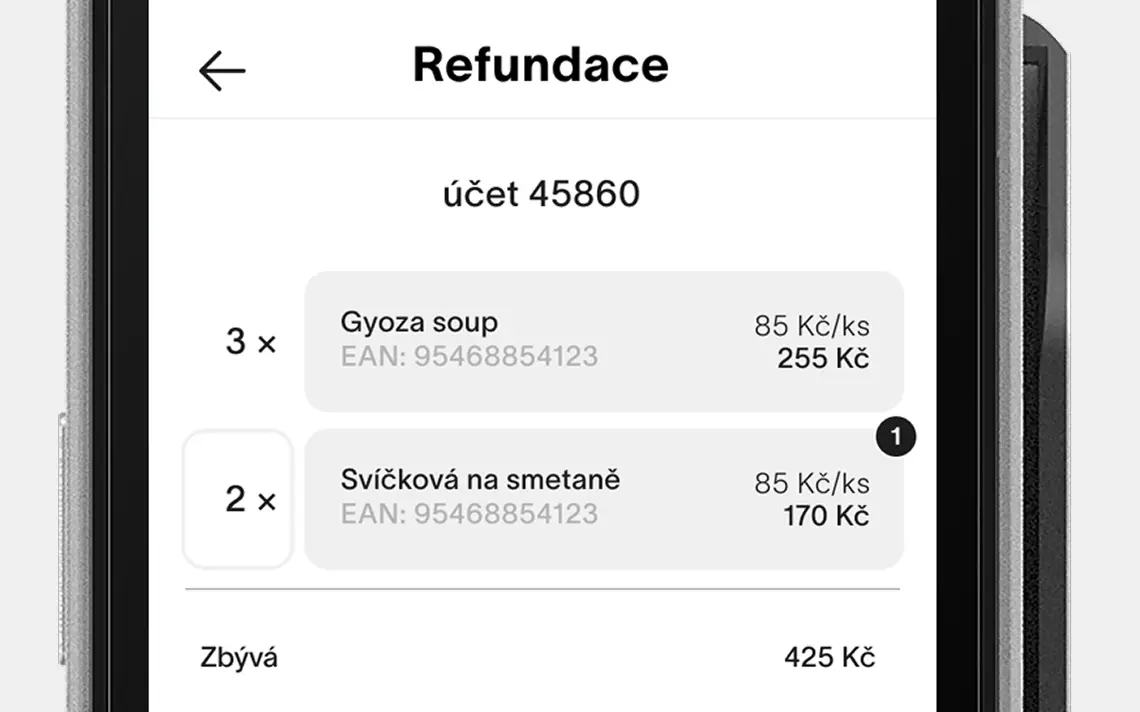
Task: Click the 85 Kč/ks price of Gyoza soup
Action: click(812, 326)
